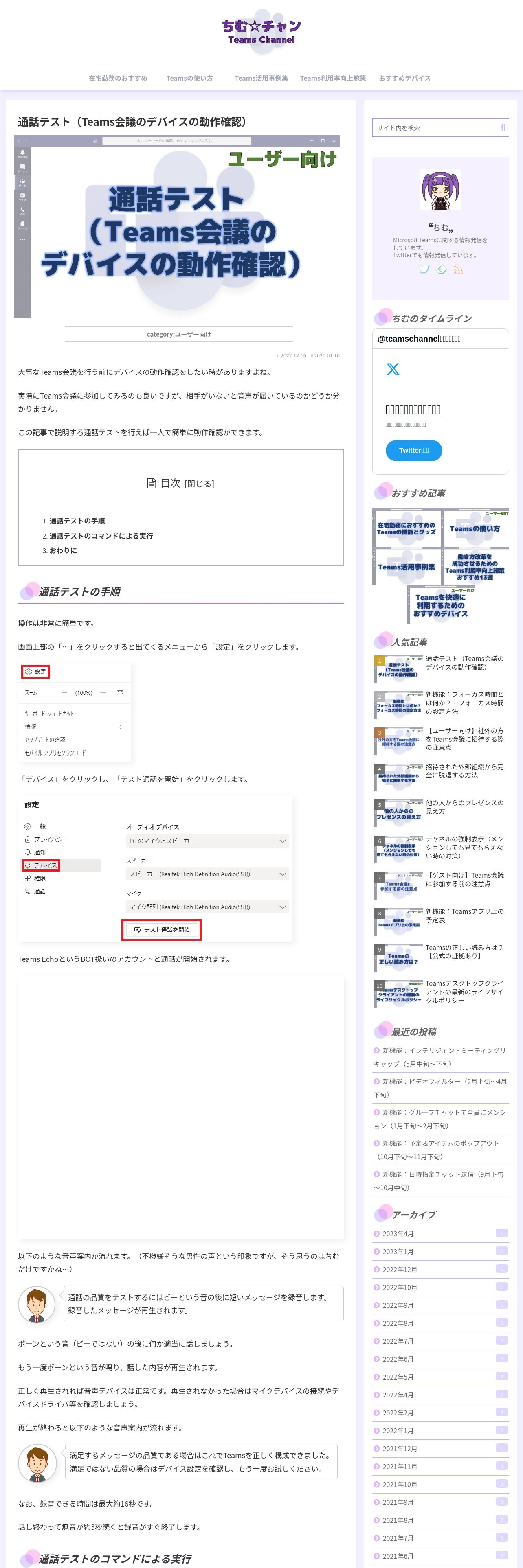Open the 2022年4月 archive link

pyautogui.click(x=441, y=1395)
